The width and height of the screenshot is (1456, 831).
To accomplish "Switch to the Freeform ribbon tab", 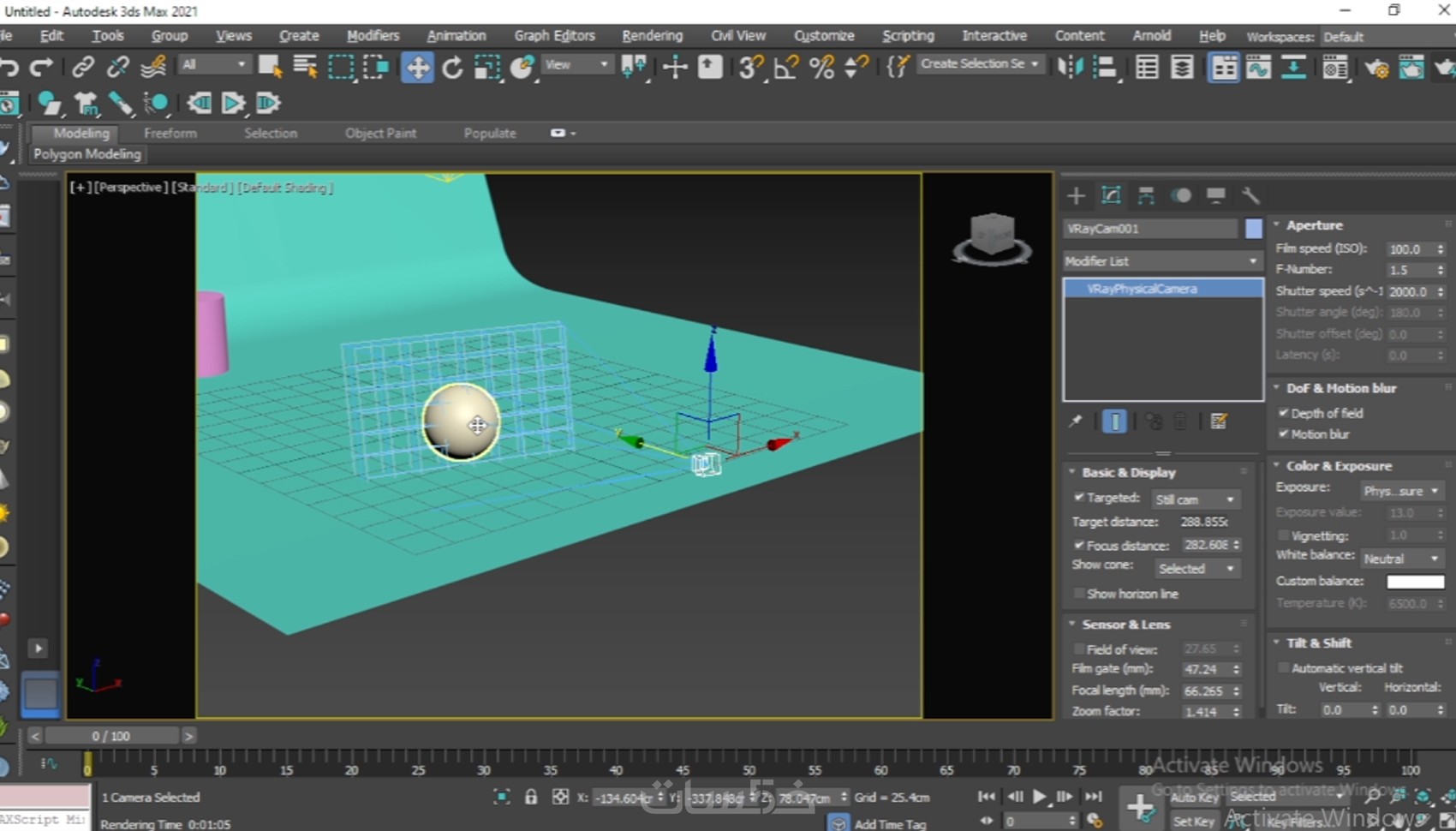I will pos(170,134).
